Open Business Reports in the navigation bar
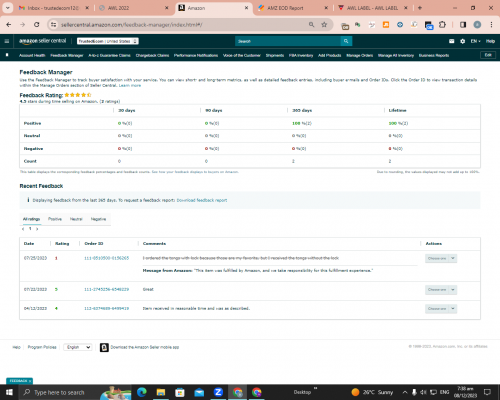Screen dimensions: 500x400 (434, 55)
